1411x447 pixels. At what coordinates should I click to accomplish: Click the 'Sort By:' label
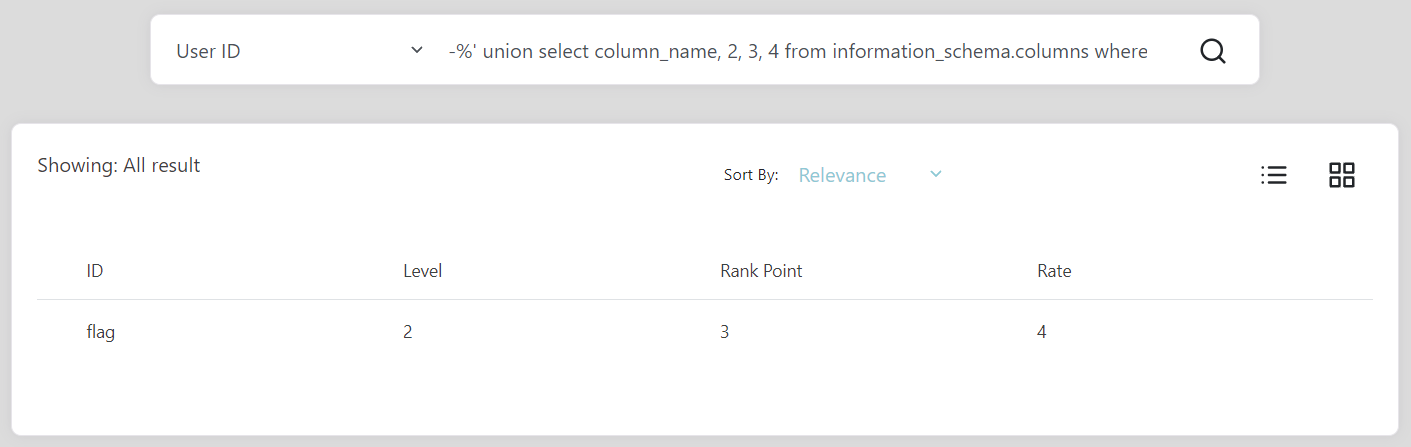pos(751,175)
